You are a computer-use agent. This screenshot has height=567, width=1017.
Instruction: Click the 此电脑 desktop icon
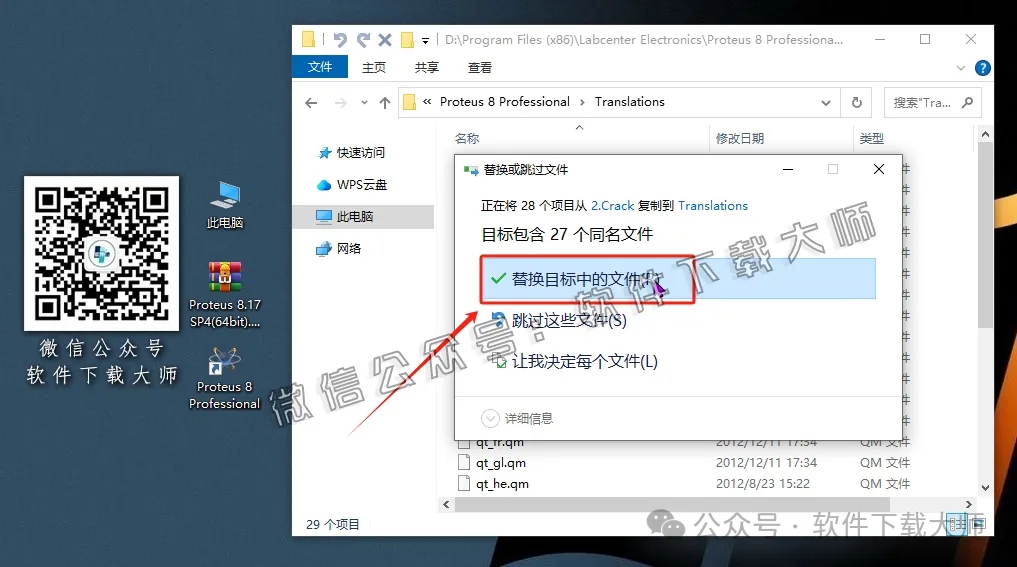point(224,205)
